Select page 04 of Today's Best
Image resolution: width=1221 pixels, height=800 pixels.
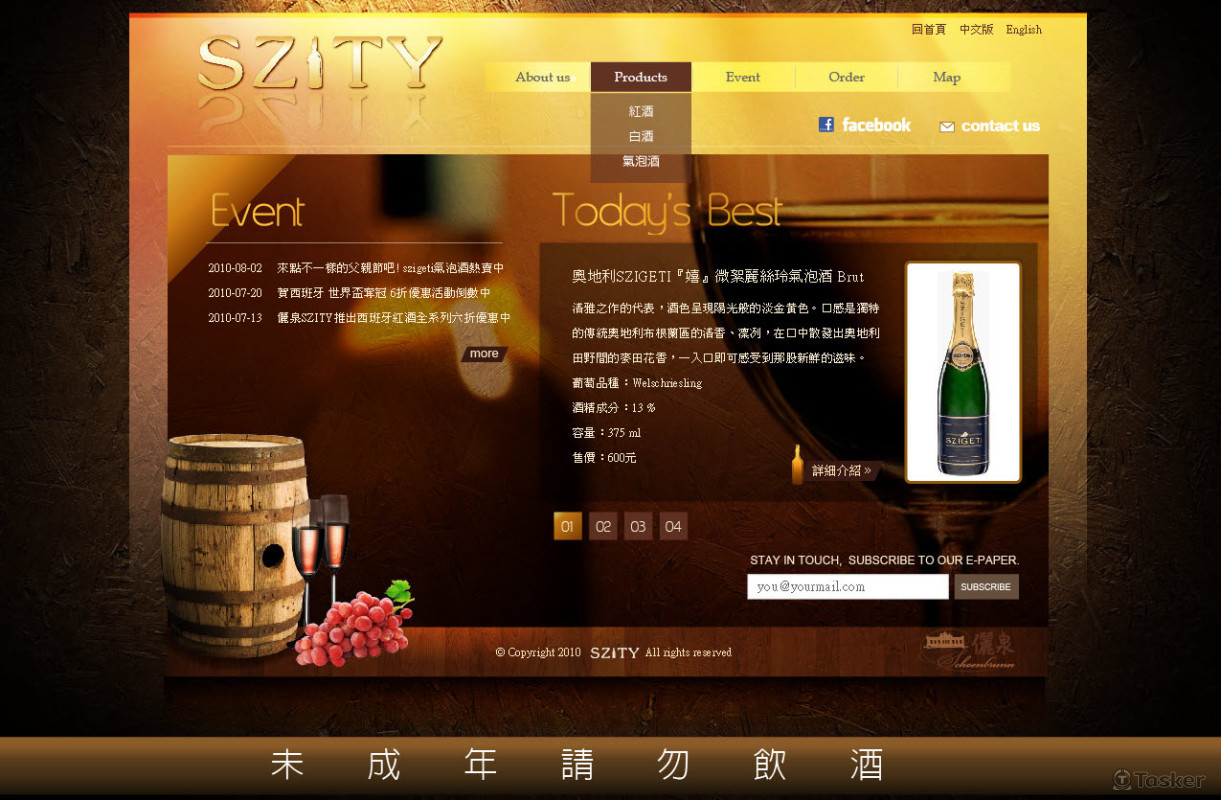[x=673, y=526]
